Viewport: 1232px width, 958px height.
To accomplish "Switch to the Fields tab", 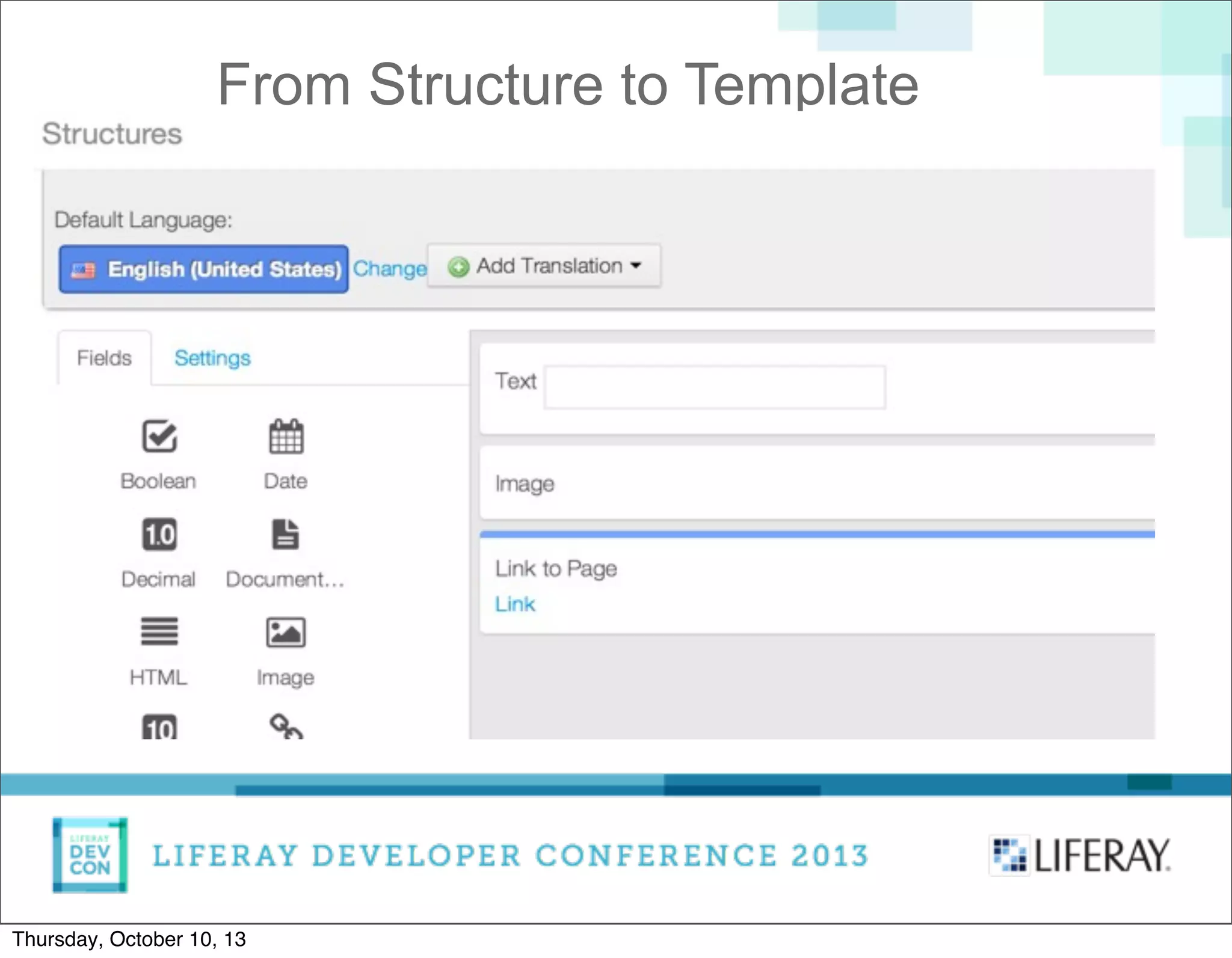I will tap(104, 358).
